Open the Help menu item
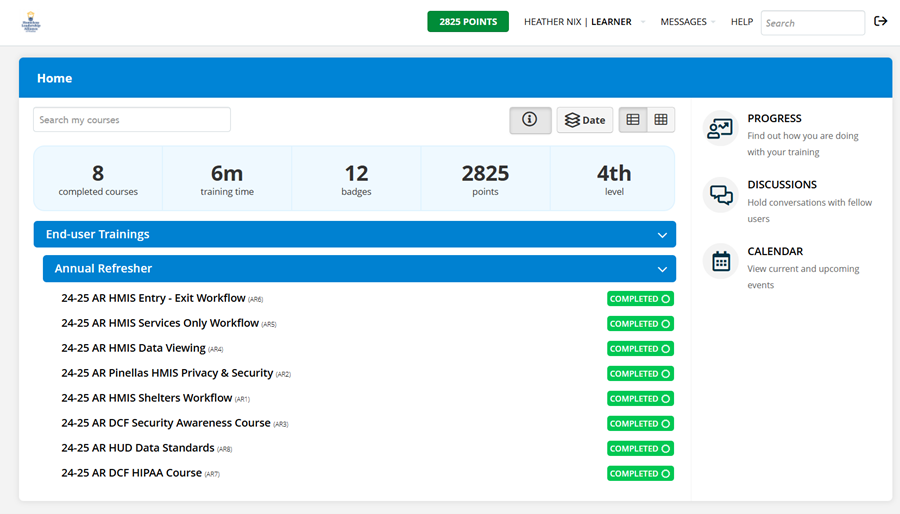Screen dimensions: 900x514 (x=742, y=22)
